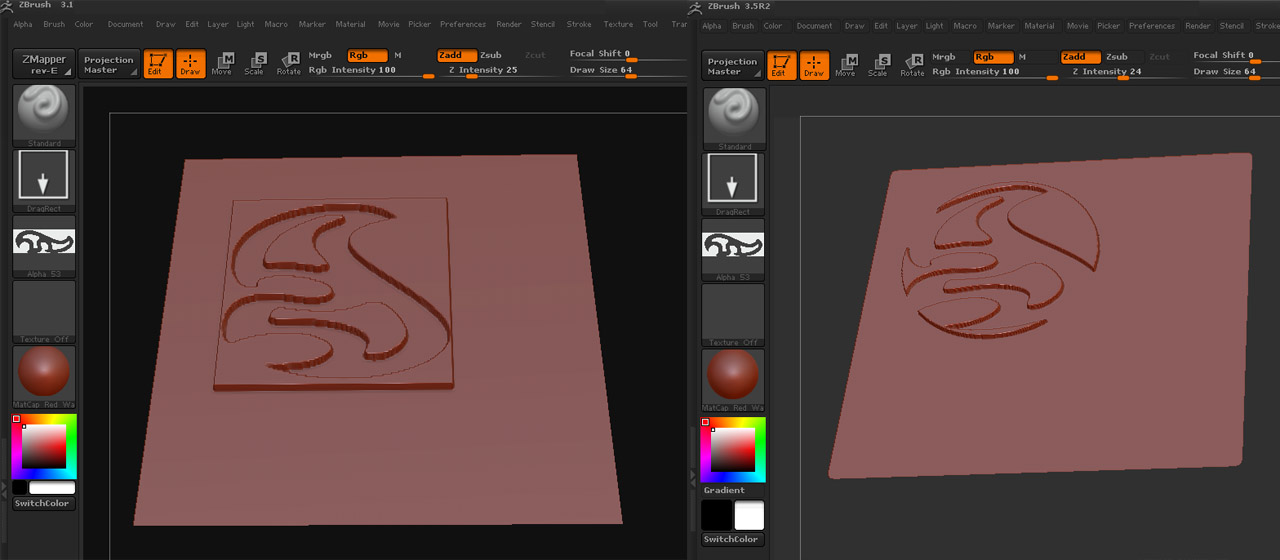Screen dimensions: 1280x560
Task: Open Brush menu in ZBrush 3.5R2
Action: (743, 26)
